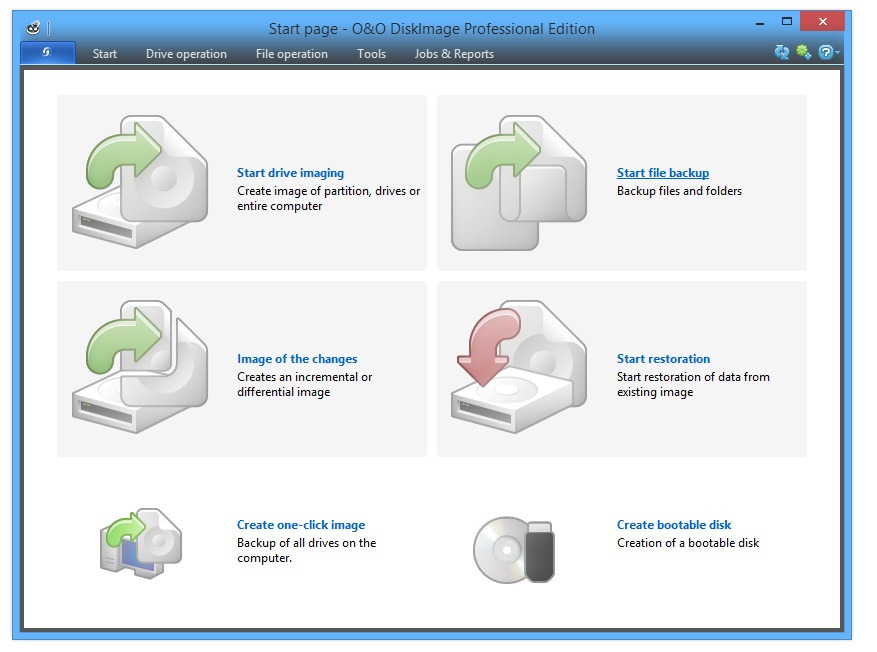Click the Start restoration link
This screenshot has height=652, width=877.
(x=663, y=359)
